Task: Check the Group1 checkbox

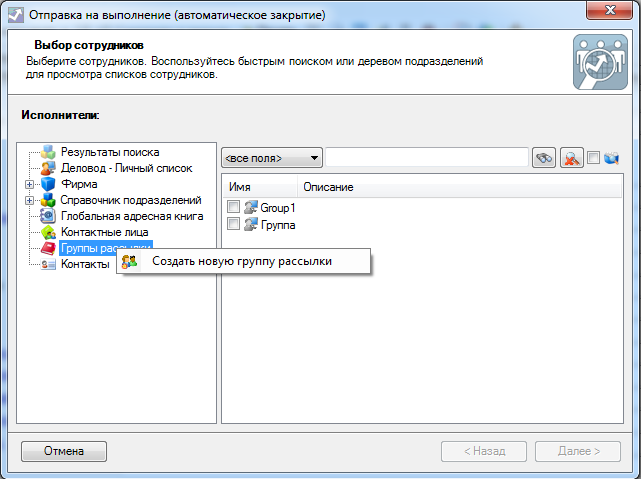Action: [233, 208]
